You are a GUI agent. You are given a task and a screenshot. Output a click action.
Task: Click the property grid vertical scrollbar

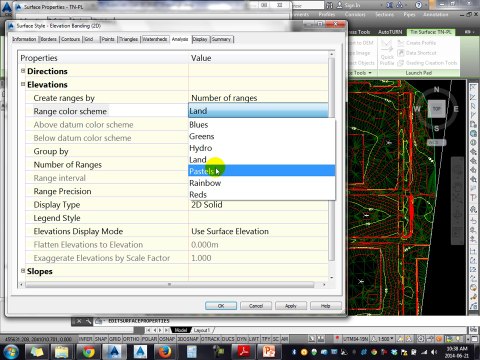[331, 160]
